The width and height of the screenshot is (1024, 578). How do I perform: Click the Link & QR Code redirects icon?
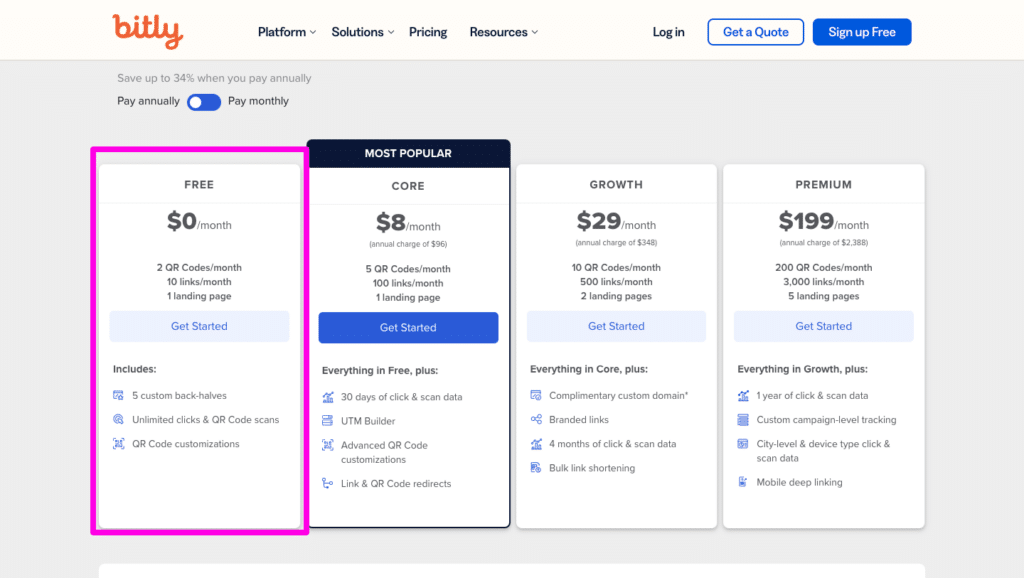pyautogui.click(x=328, y=483)
